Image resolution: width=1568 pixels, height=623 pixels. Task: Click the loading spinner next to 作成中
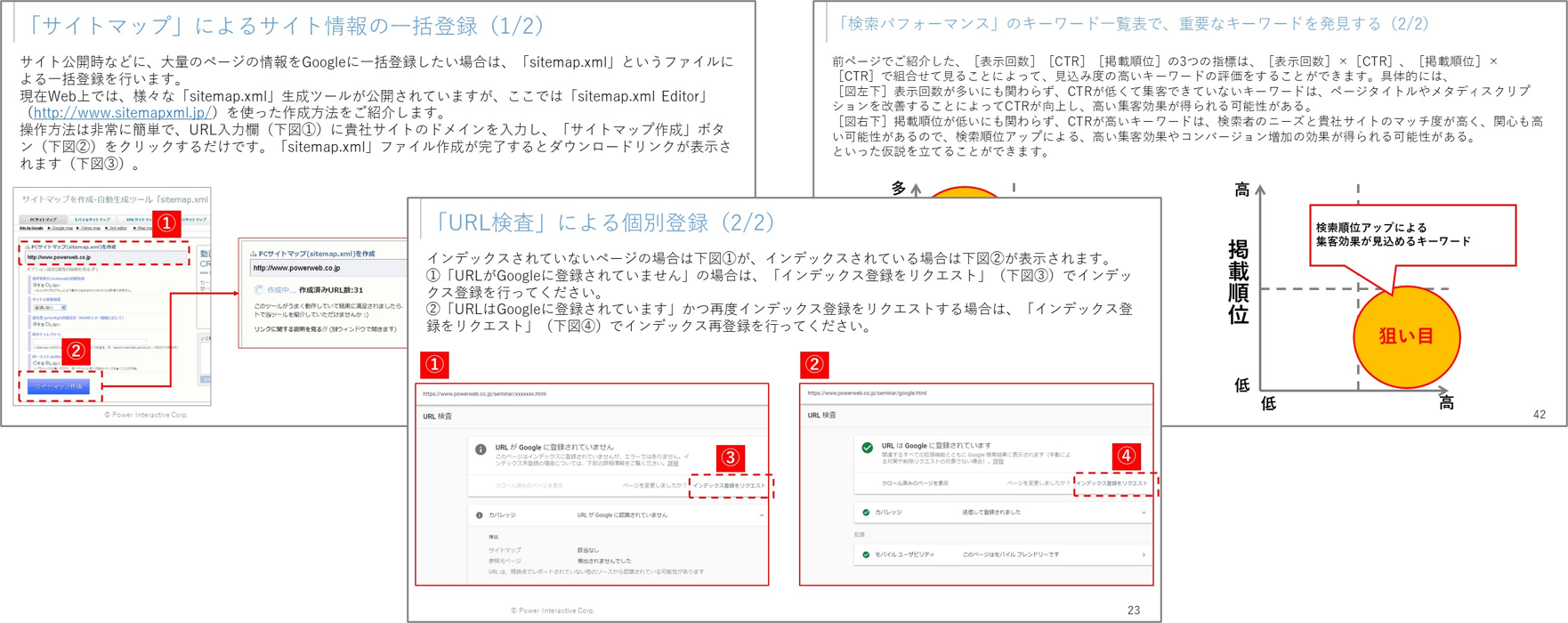[x=259, y=289]
